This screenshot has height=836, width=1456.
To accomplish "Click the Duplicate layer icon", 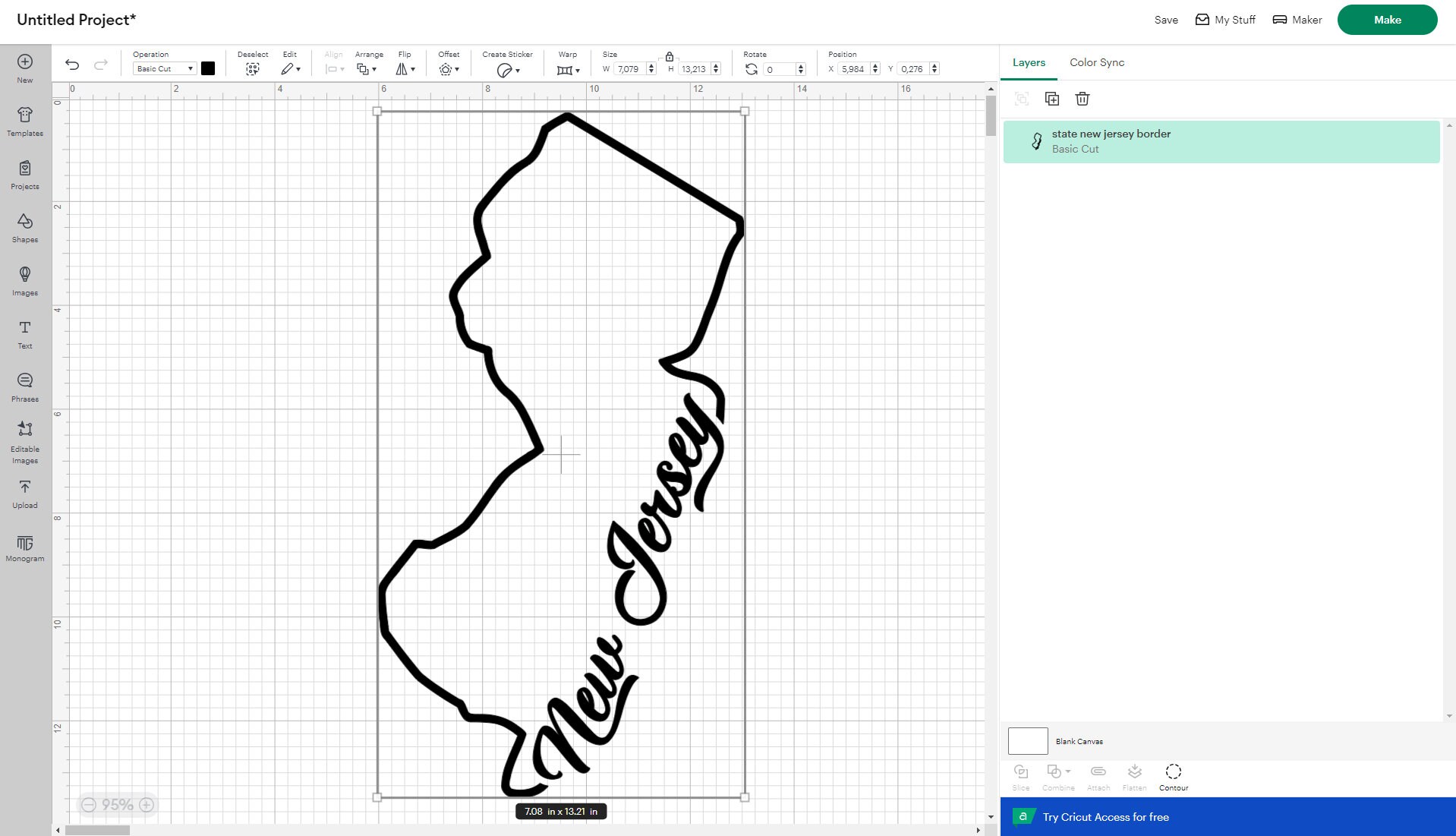I will (1052, 99).
